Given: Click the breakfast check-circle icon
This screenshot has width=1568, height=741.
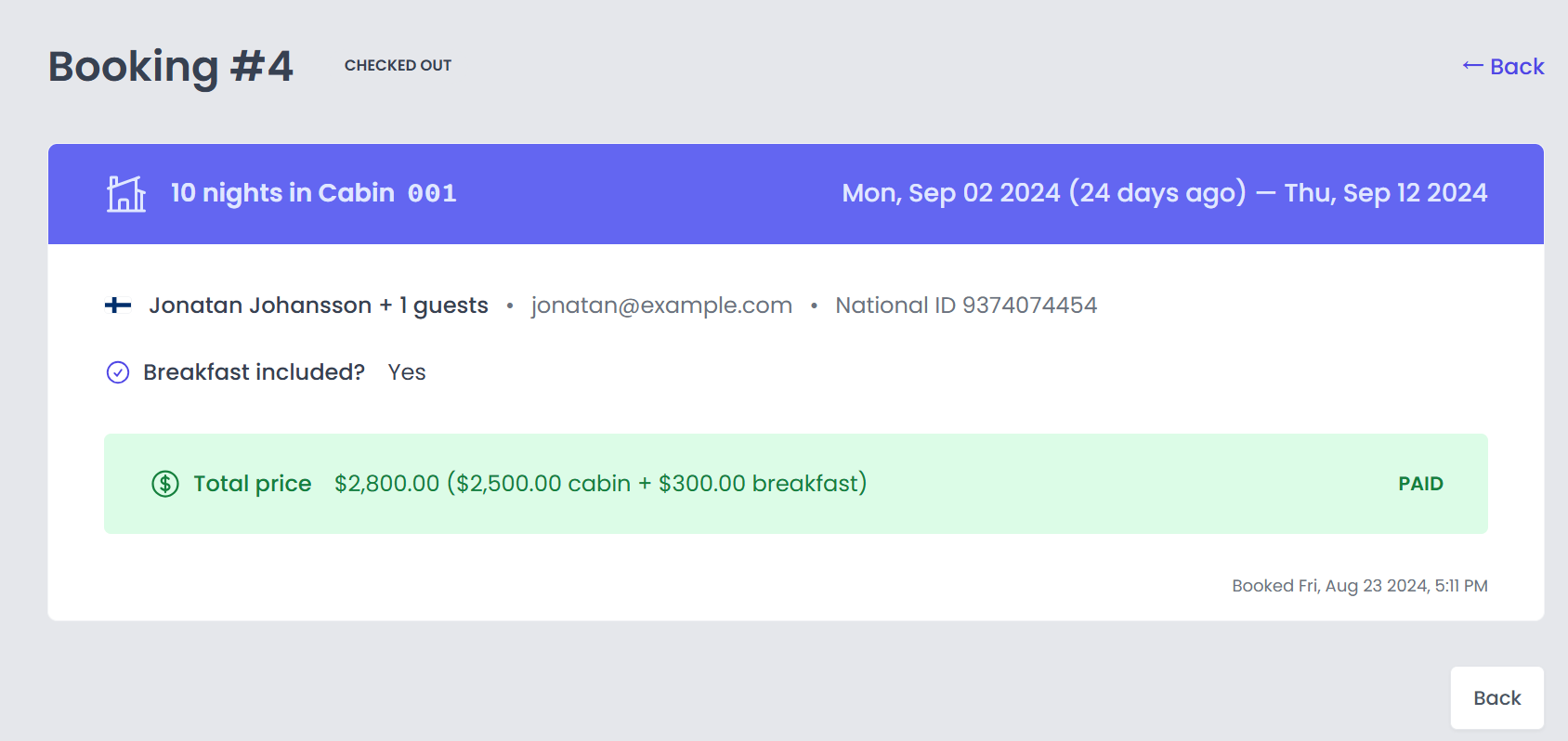Looking at the screenshot, I should tap(118, 372).
